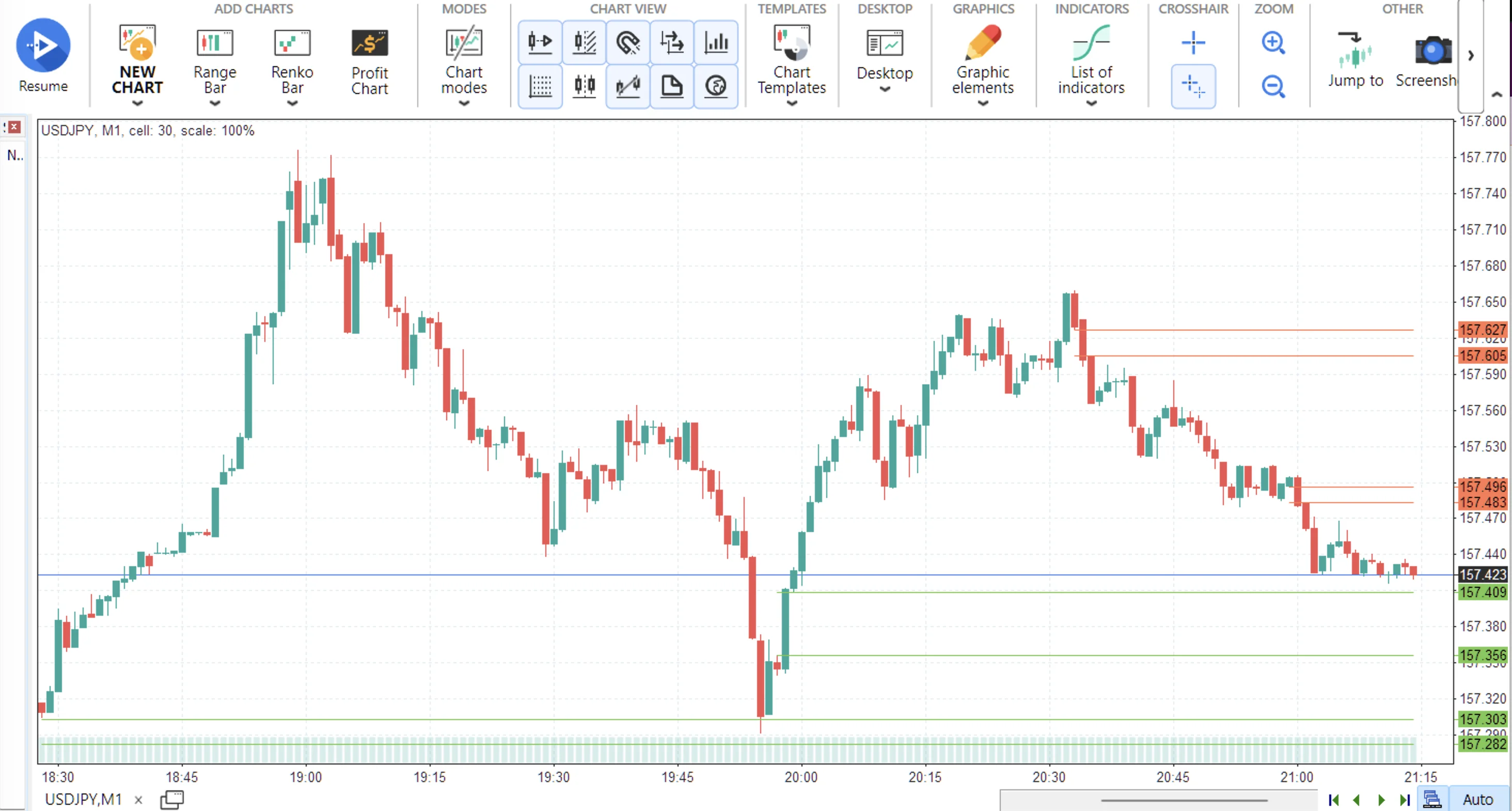Jump to the chart start
1512x811 pixels.
click(1333, 800)
